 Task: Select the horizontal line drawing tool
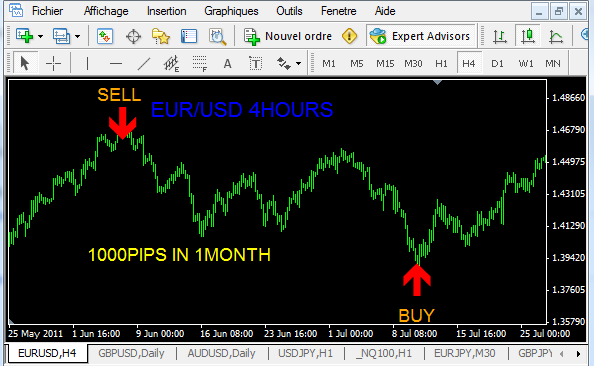(x=116, y=63)
